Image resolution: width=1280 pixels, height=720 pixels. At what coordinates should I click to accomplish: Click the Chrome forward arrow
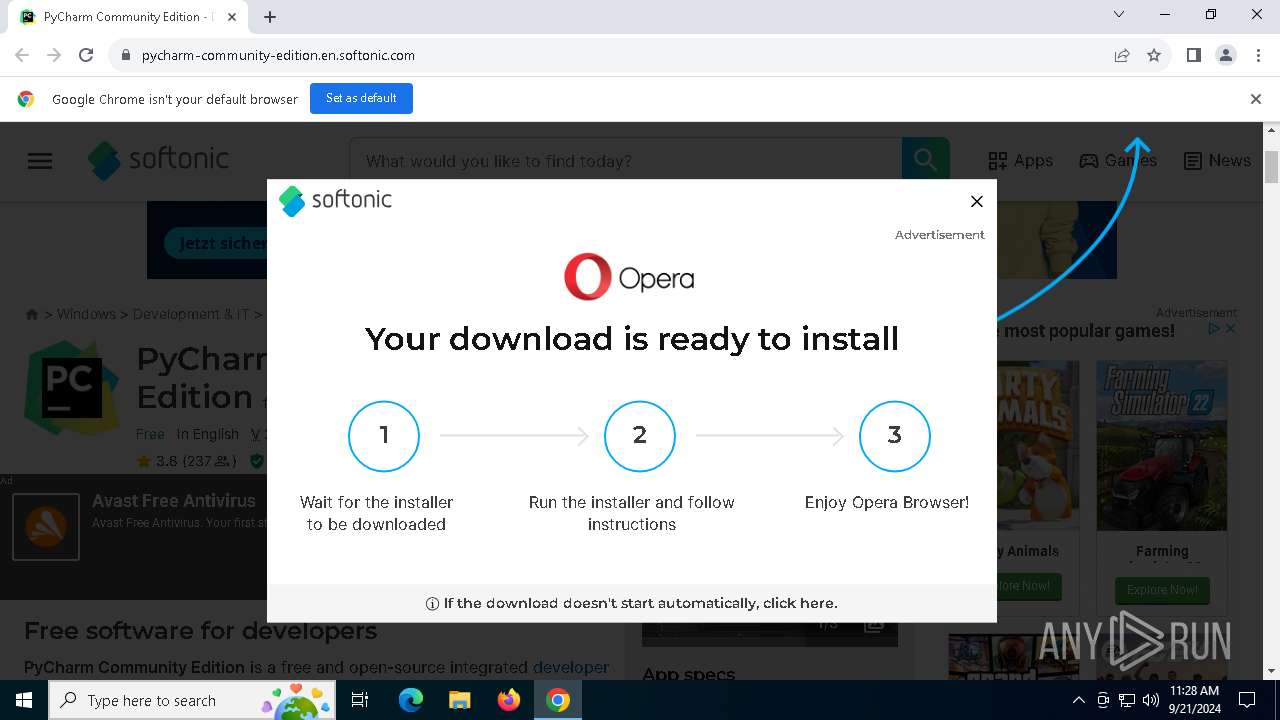tap(54, 55)
